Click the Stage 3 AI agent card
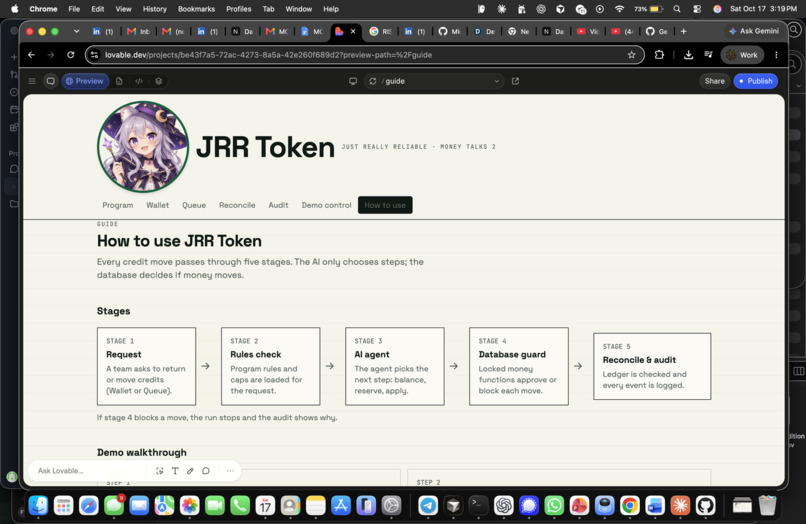The width and height of the screenshot is (806, 524). pos(395,366)
